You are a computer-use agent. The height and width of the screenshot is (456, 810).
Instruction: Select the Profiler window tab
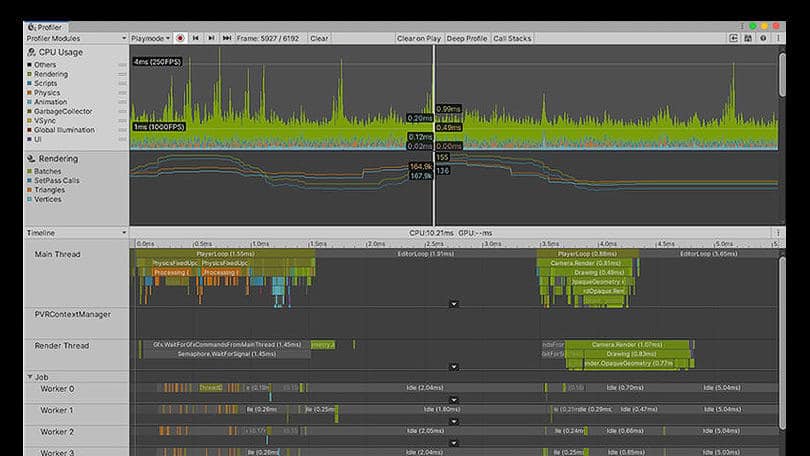(46, 27)
